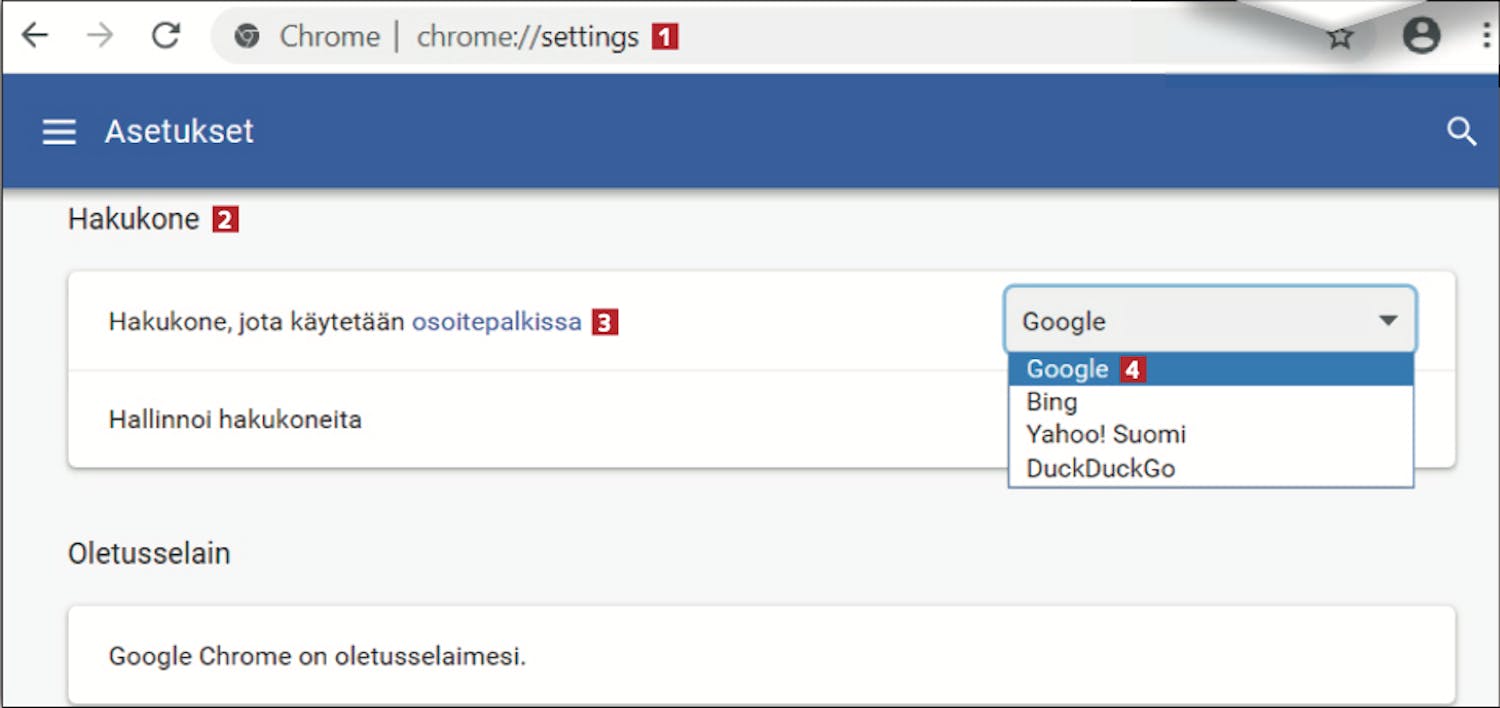Screen dimensions: 1500x708
Task: Reload the page with the refresh icon
Action: (165, 36)
